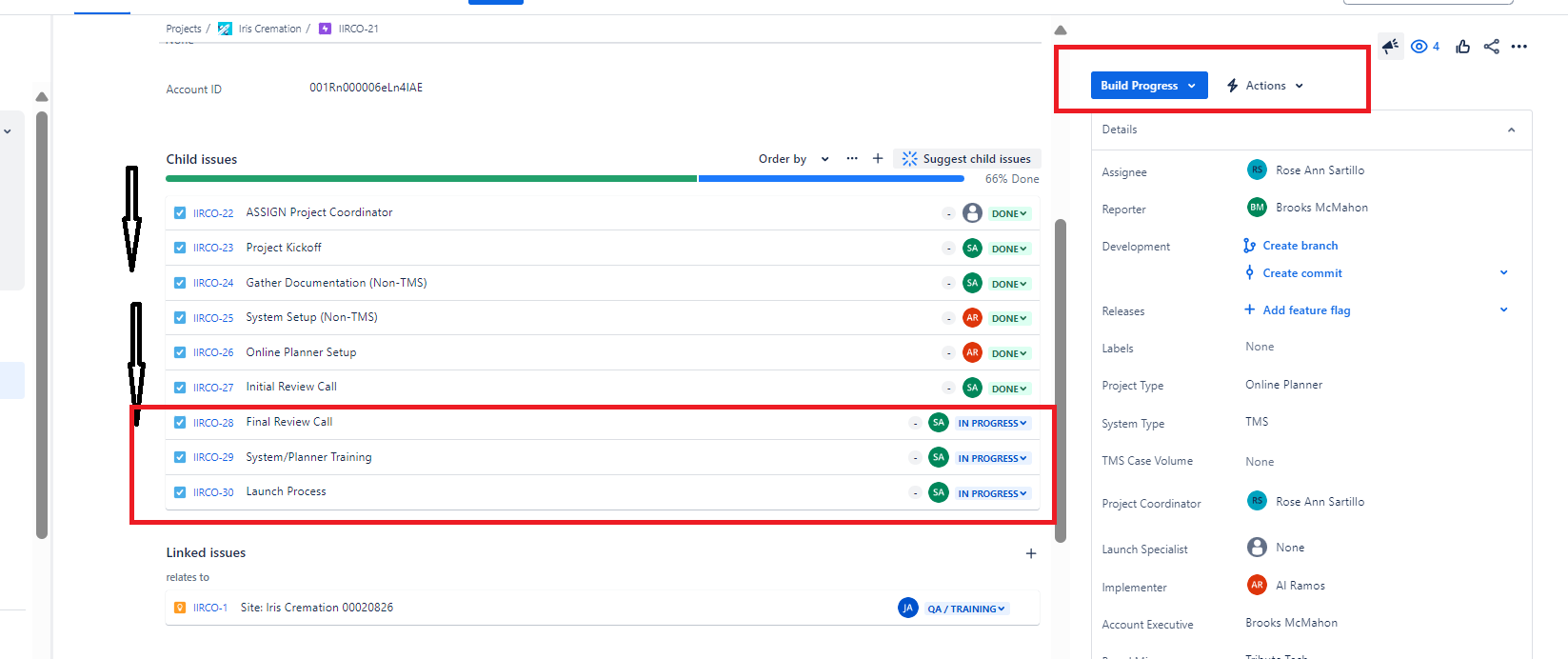The width and height of the screenshot is (1568, 659).
Task: Click the checkbox icon for IIRCO-26
Action: pyautogui.click(x=180, y=352)
